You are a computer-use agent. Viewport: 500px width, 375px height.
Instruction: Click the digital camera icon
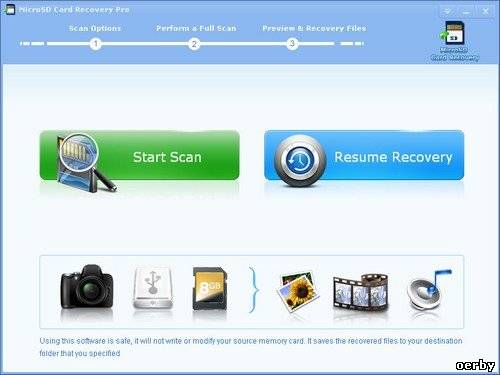87,287
